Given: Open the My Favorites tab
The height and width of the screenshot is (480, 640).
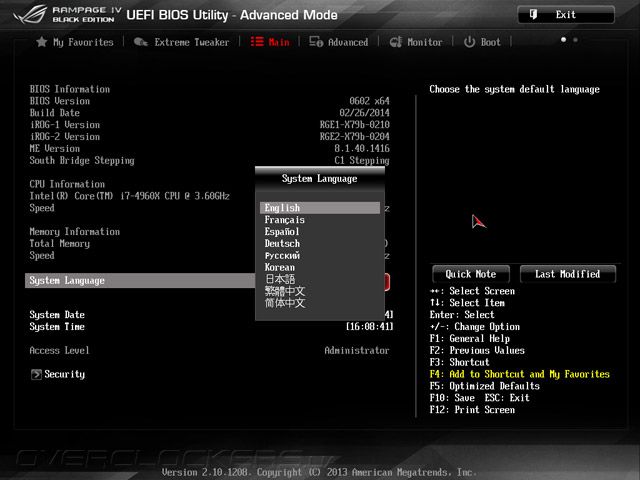Looking at the screenshot, I should pos(75,42).
